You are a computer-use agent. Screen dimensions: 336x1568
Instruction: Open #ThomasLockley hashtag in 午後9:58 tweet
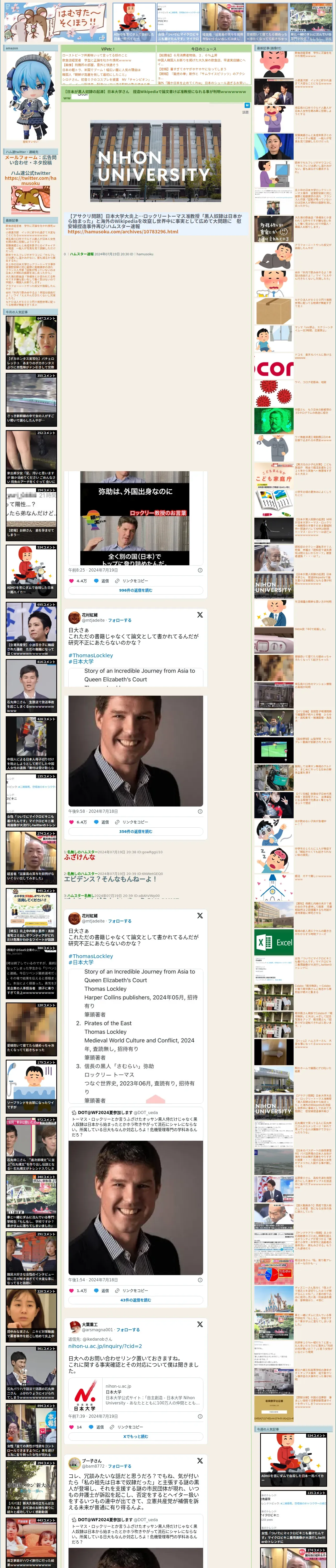(x=91, y=656)
